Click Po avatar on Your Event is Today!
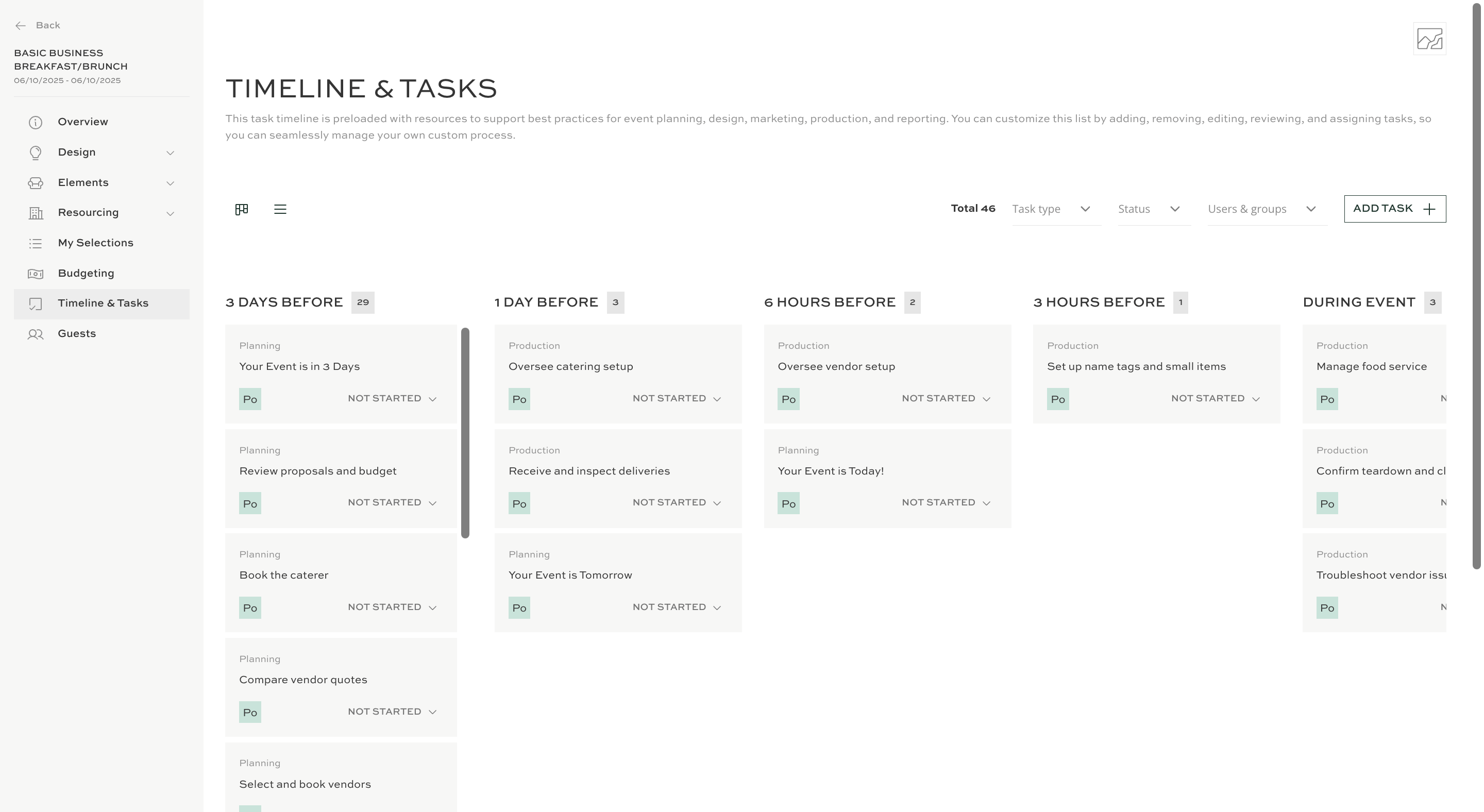 788,503
